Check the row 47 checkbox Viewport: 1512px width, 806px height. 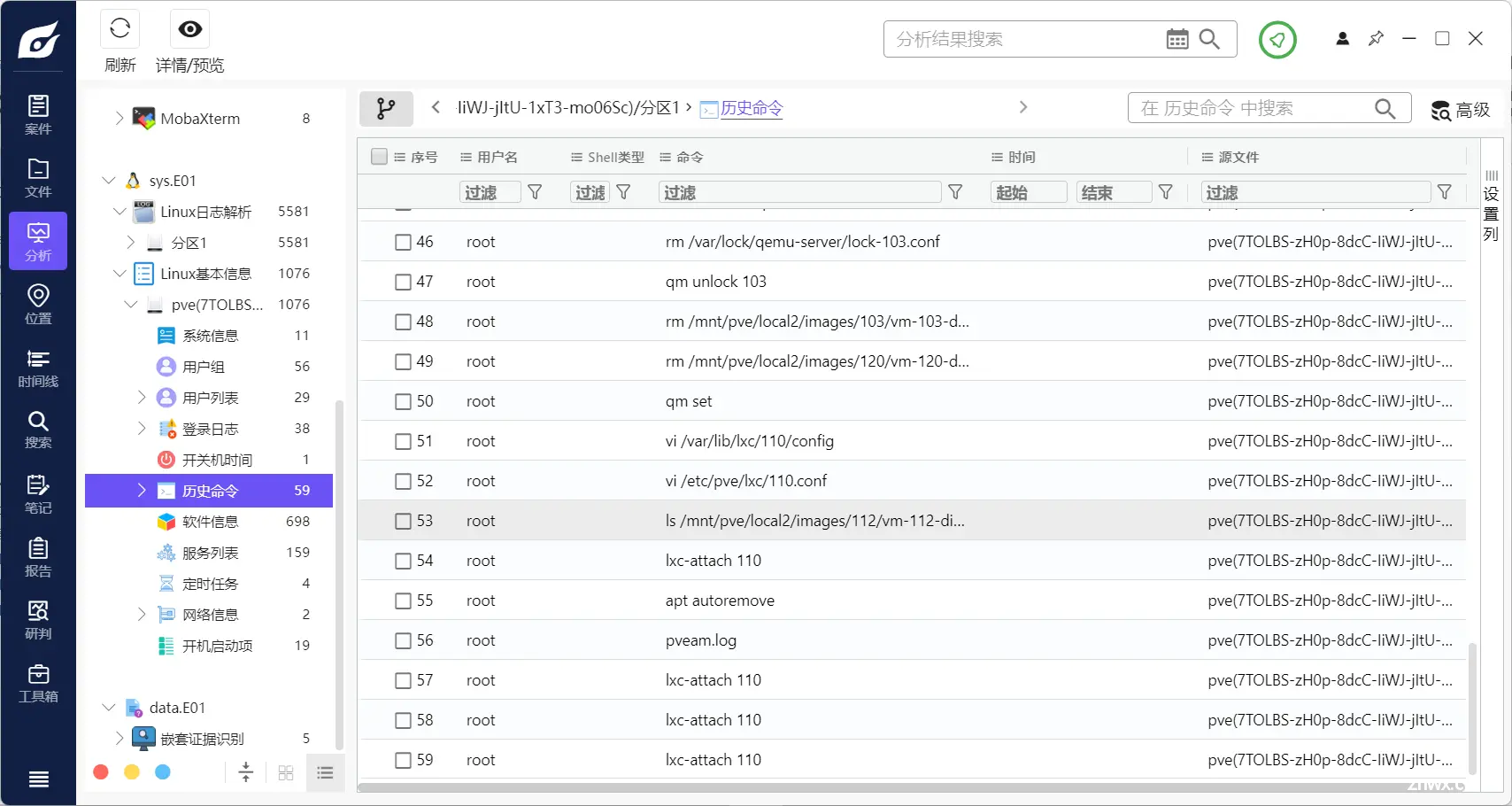click(x=404, y=282)
